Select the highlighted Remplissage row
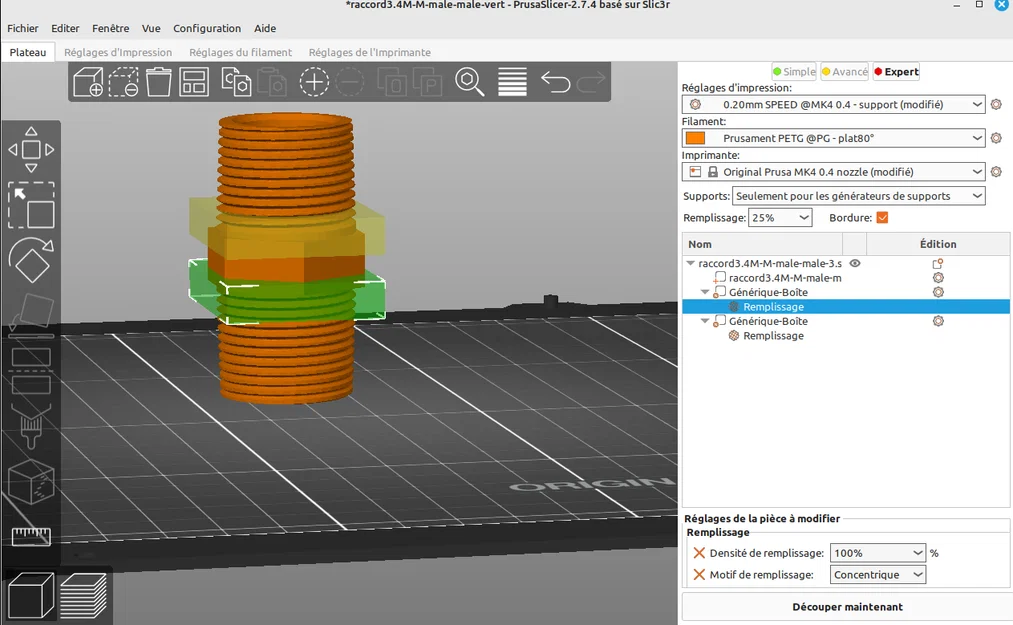The width and height of the screenshot is (1013, 625). (846, 306)
